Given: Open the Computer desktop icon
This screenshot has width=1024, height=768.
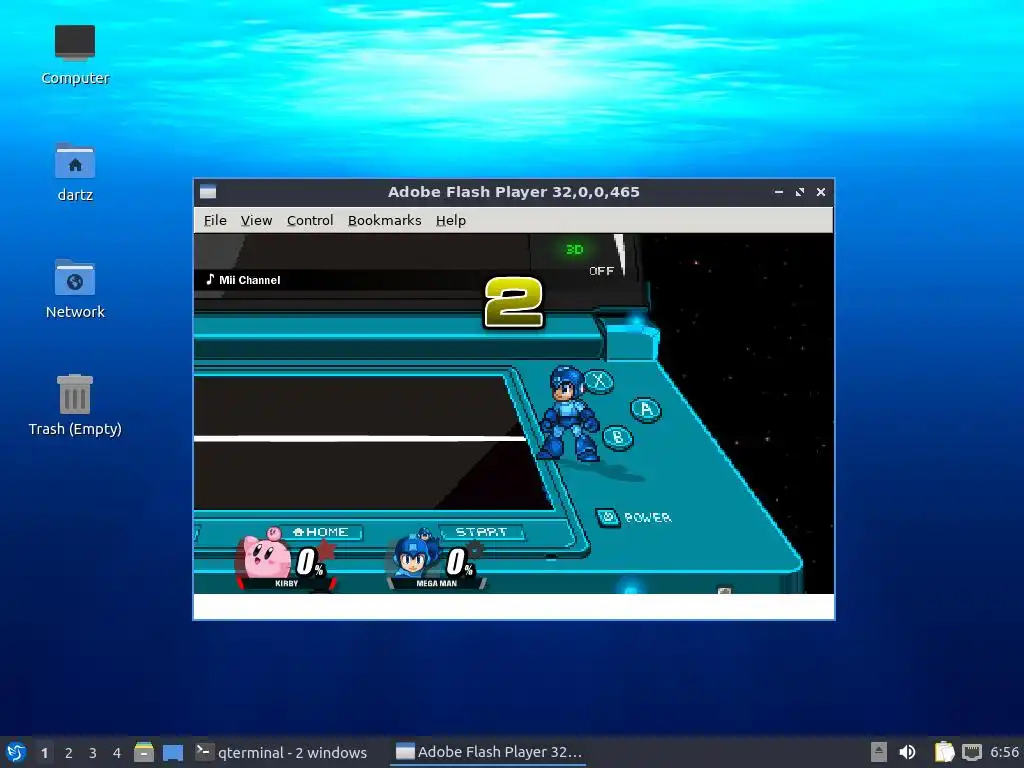Looking at the screenshot, I should 75,55.
